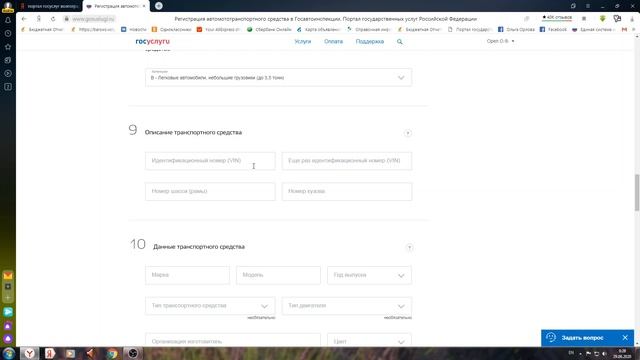The height and width of the screenshot is (360, 640).
Task: Expand Тип двигателя dropdown
Action: tap(347, 306)
